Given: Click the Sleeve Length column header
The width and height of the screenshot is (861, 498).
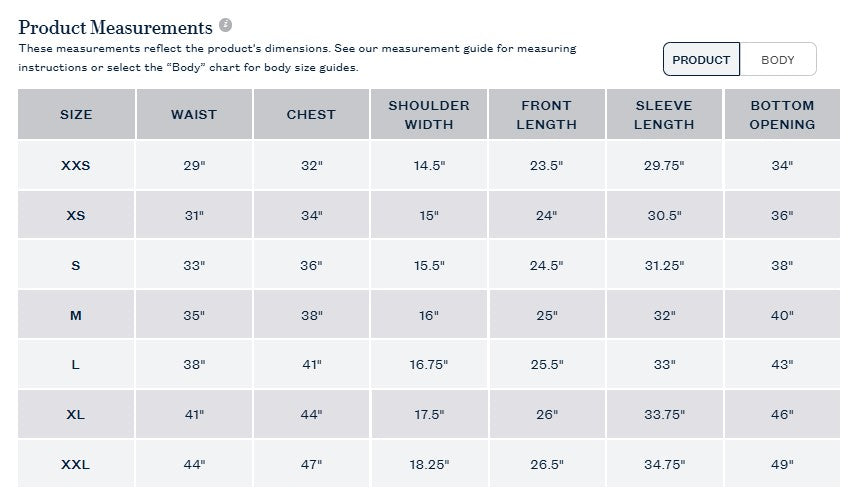Looking at the screenshot, I should point(664,115).
